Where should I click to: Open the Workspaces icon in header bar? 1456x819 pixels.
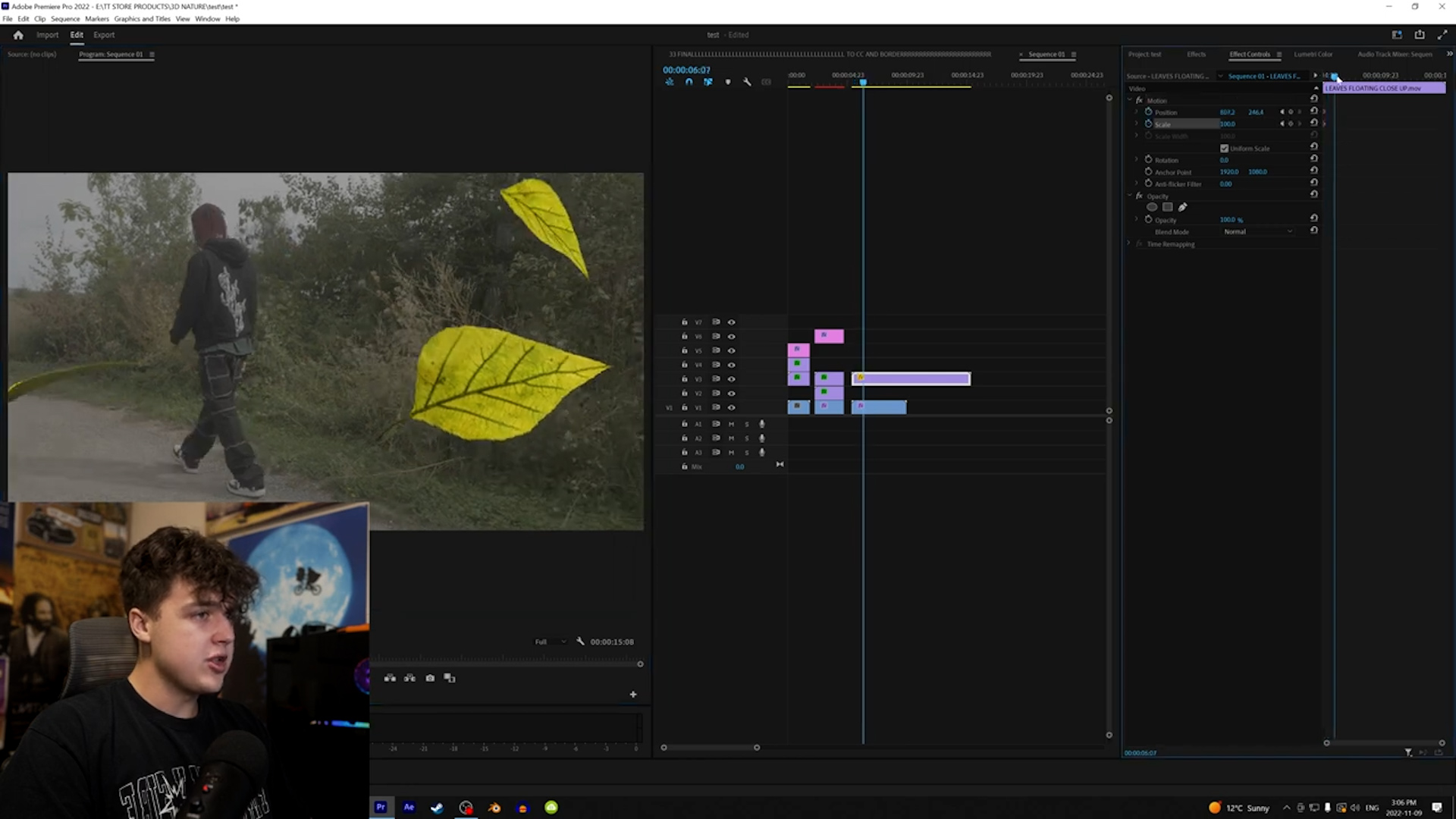[x=1397, y=35]
